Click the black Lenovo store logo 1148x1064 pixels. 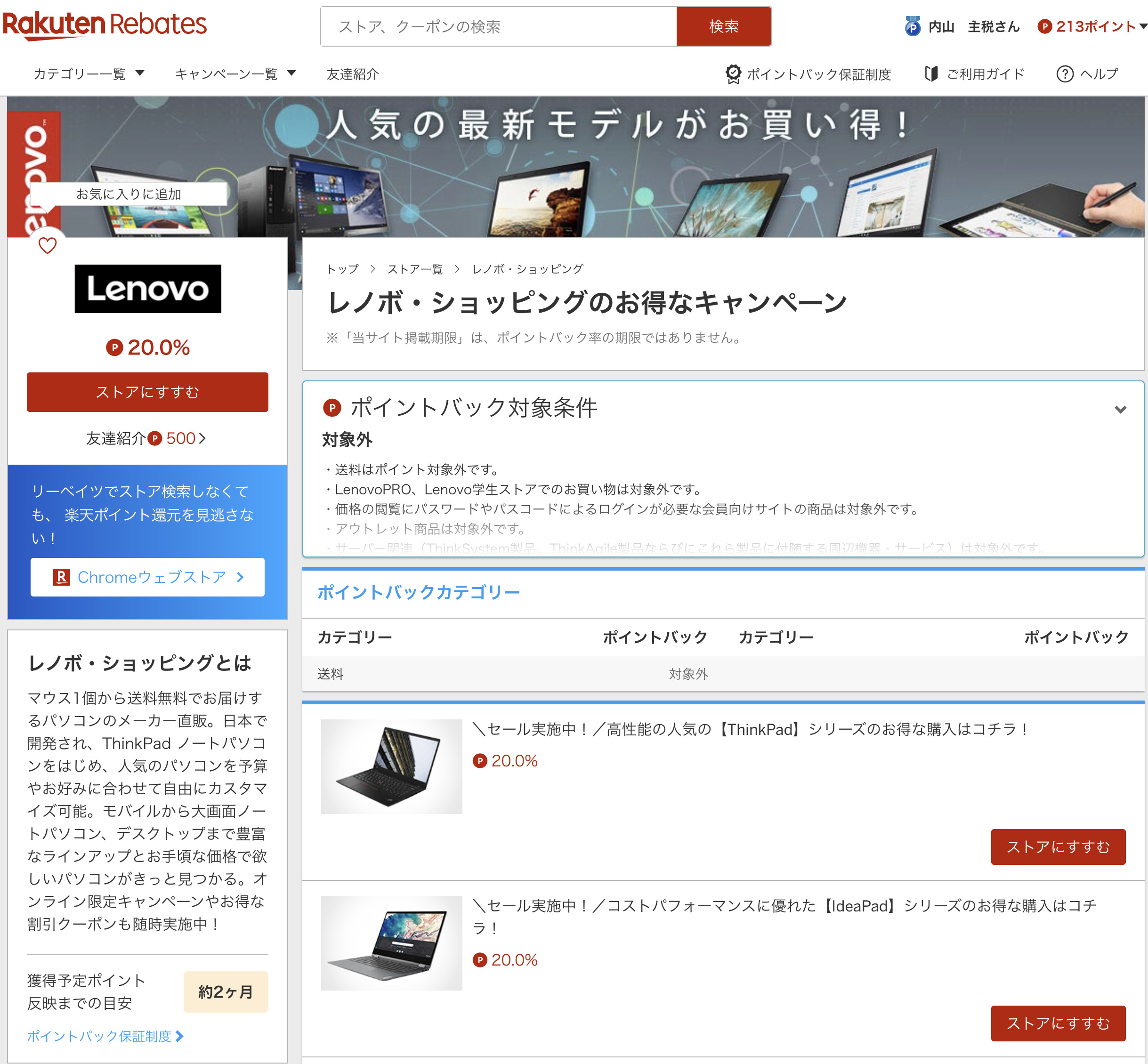pos(148,289)
